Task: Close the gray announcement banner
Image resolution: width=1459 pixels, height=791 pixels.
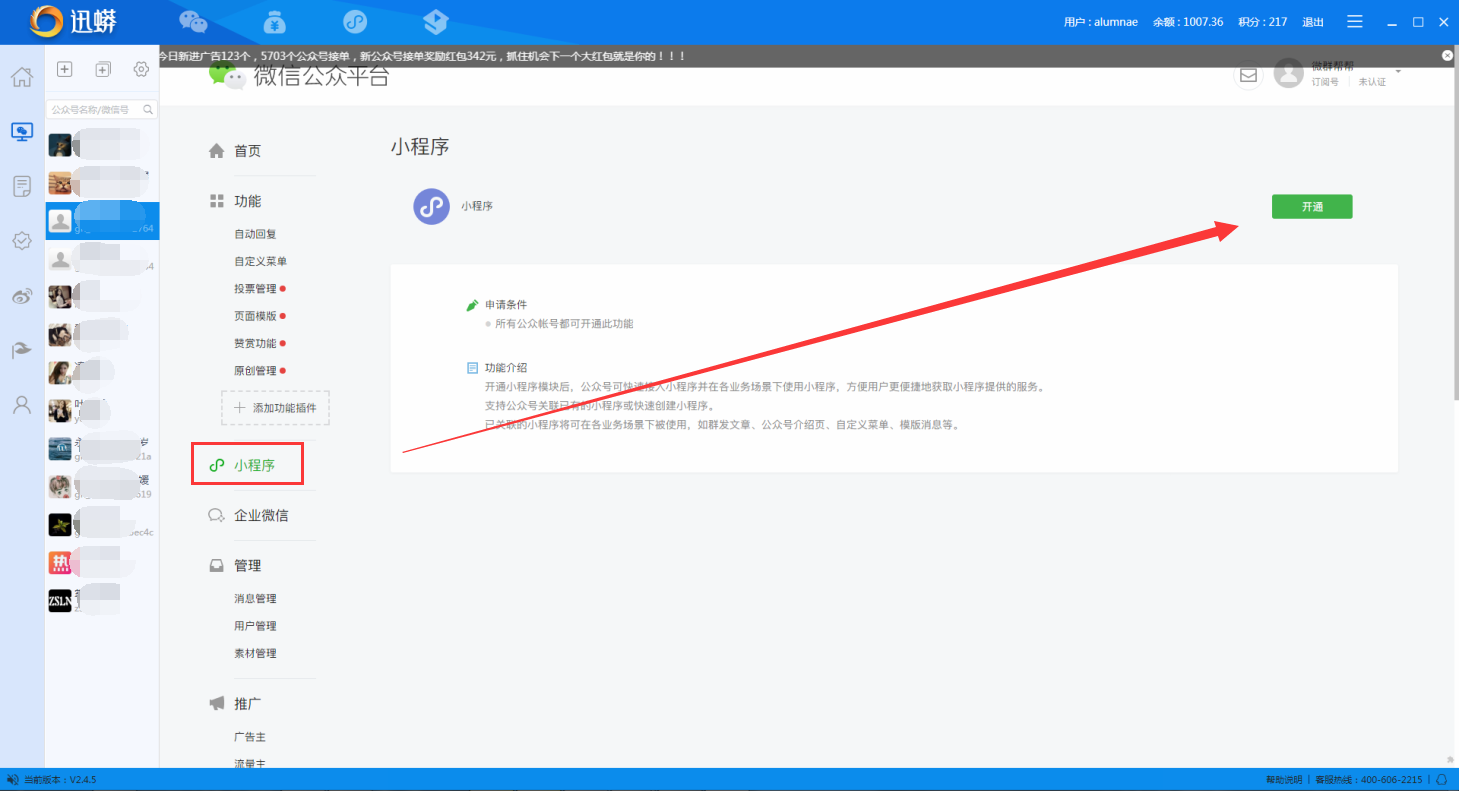Action: 1447,56
